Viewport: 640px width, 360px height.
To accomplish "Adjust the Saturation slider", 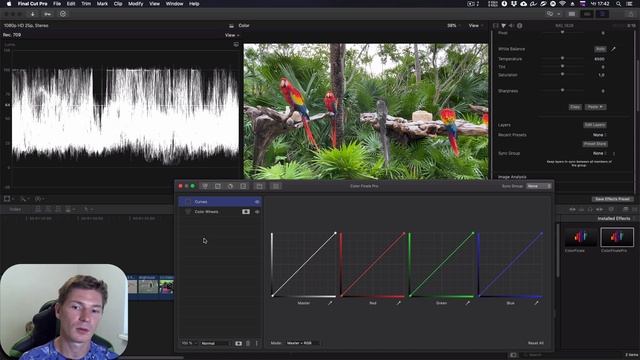I will (562, 74).
